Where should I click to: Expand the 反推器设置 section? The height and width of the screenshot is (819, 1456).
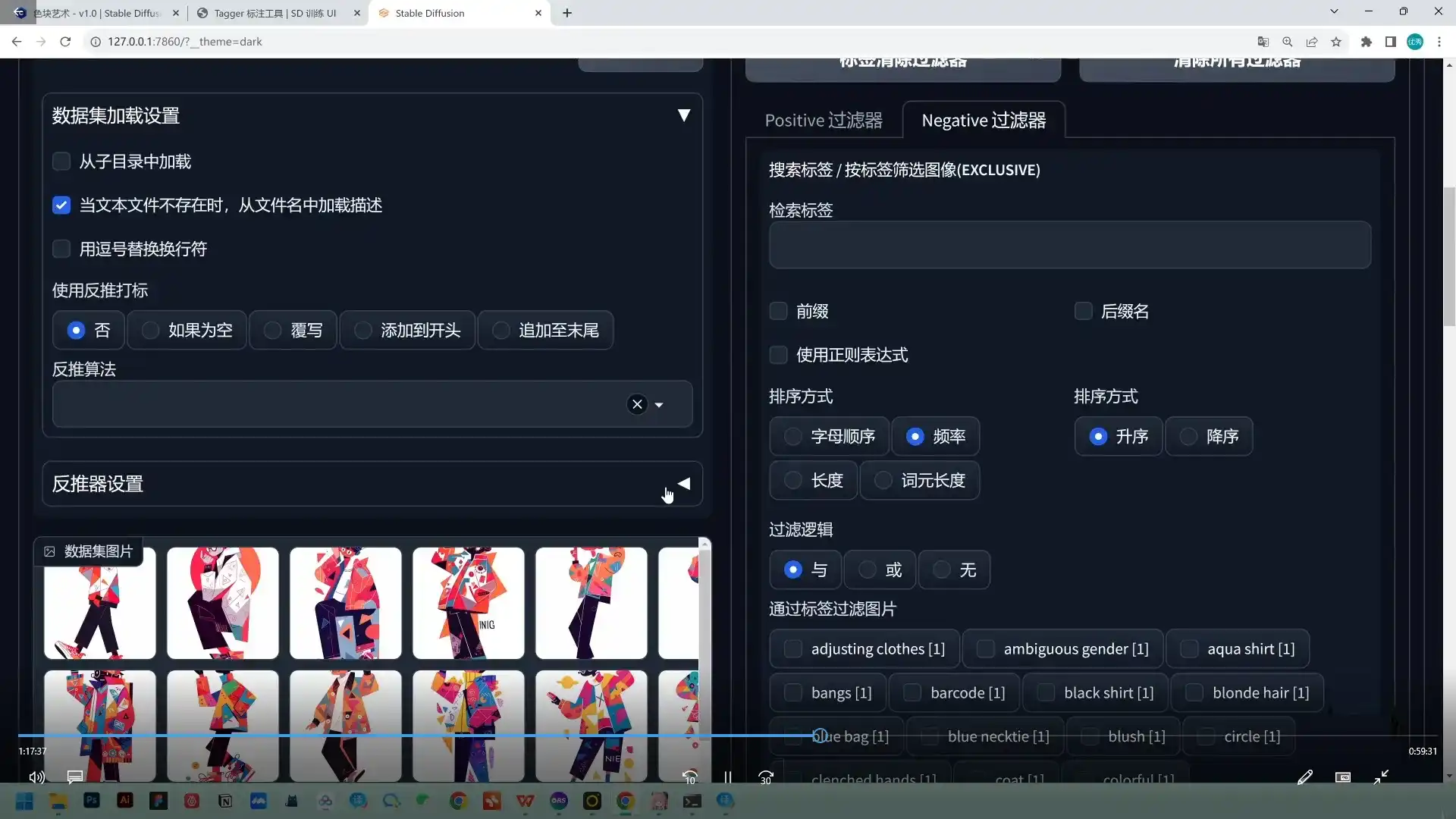[683, 484]
